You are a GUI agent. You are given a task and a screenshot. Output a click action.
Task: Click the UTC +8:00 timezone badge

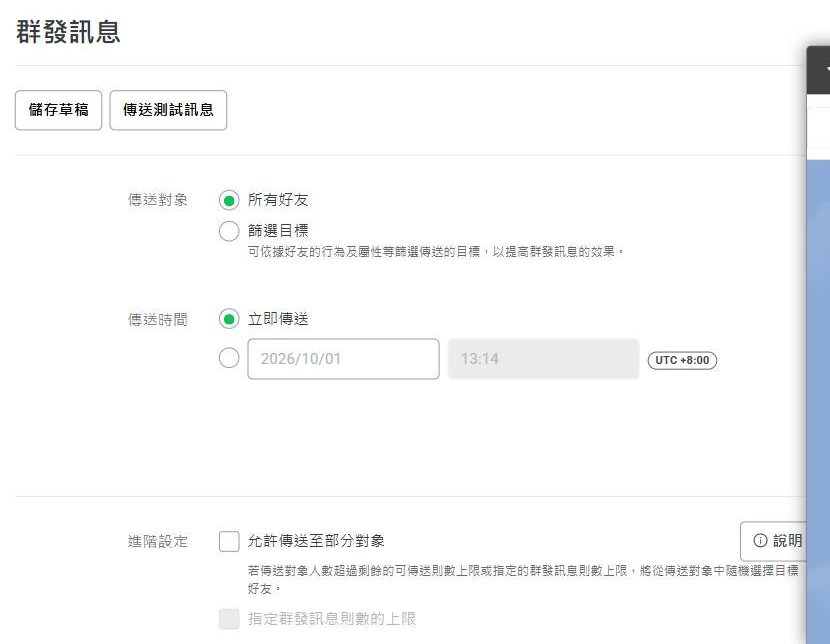point(682,360)
